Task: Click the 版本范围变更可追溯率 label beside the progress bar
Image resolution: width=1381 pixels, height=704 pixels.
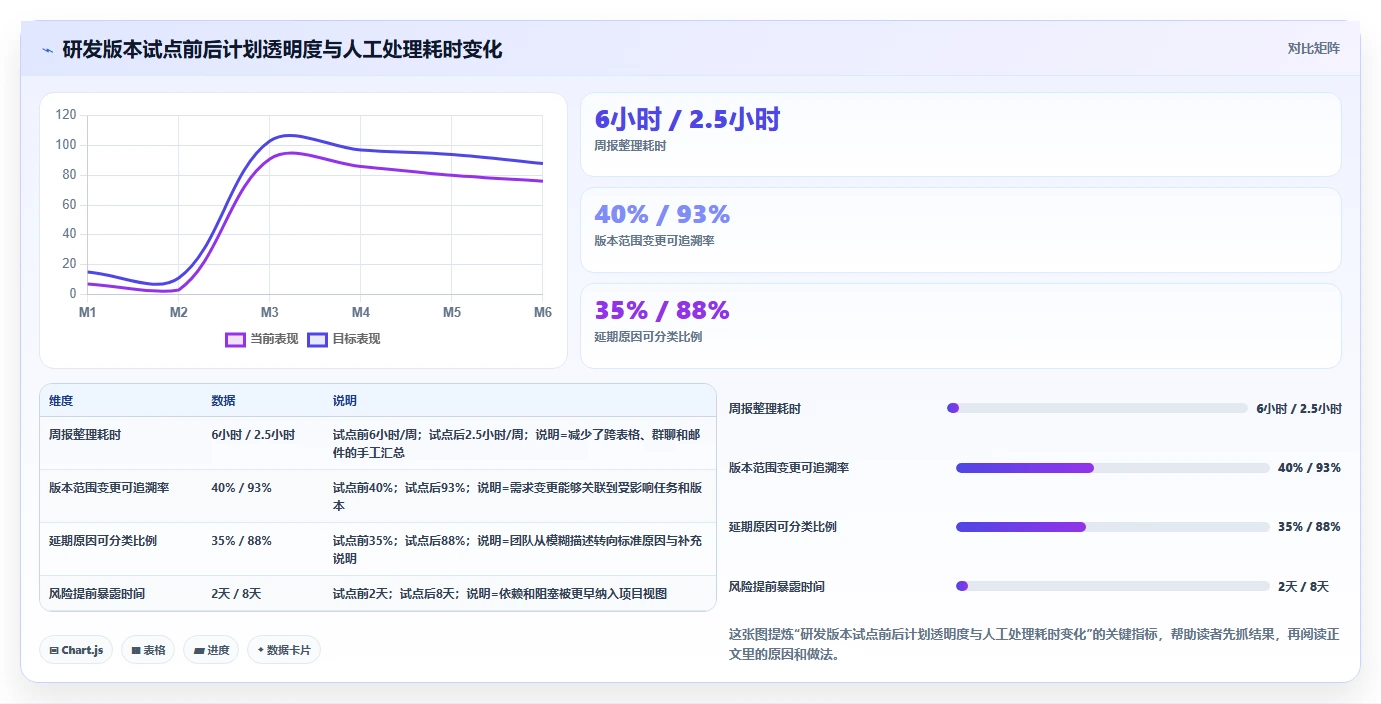Action: (x=789, y=468)
